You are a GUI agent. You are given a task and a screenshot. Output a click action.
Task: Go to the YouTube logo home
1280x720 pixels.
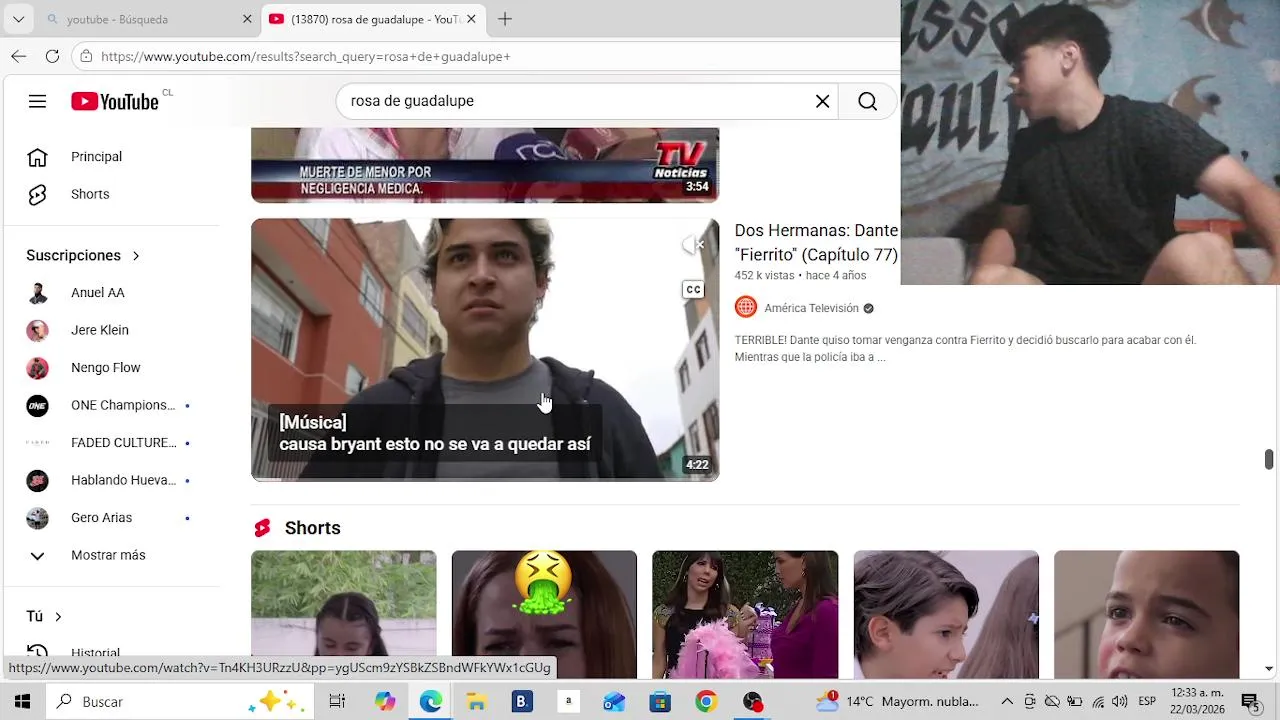(x=115, y=101)
